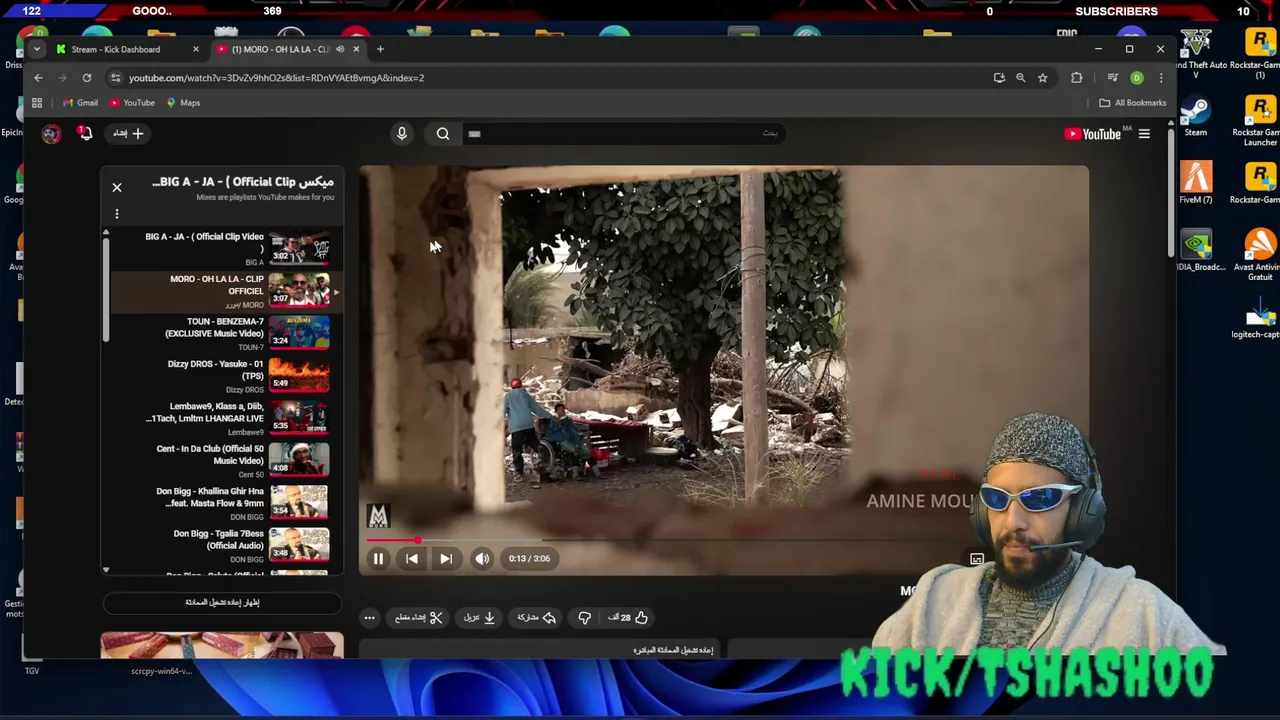Image resolution: width=1280 pixels, height=720 pixels.
Task: Go back with the browser back arrow
Action: pyautogui.click(x=38, y=78)
